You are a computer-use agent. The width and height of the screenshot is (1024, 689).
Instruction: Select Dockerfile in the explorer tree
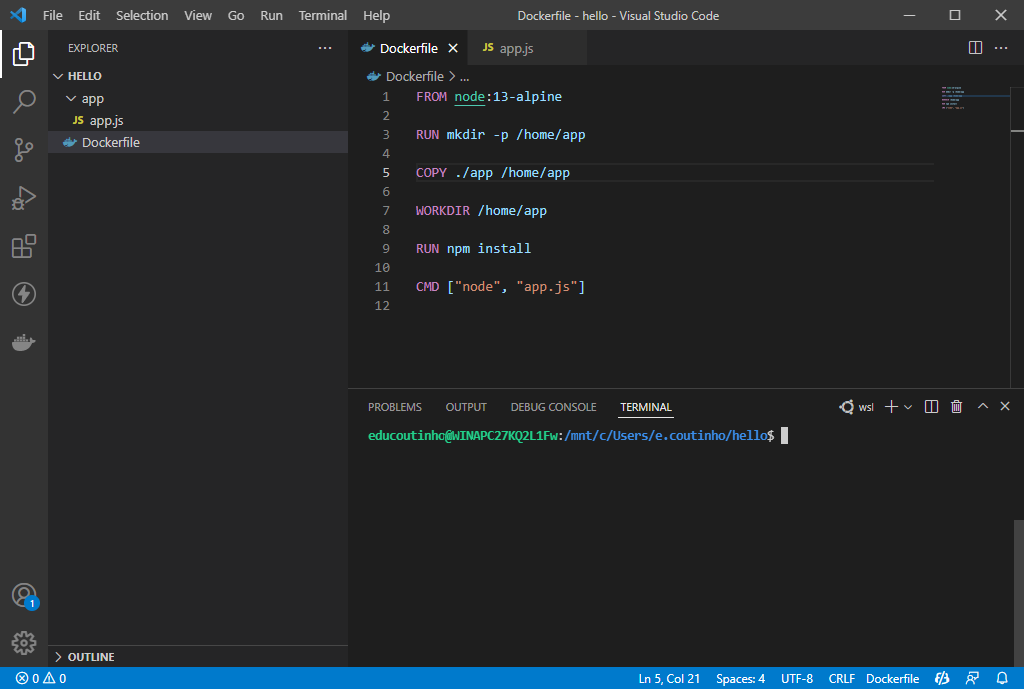coord(198,142)
